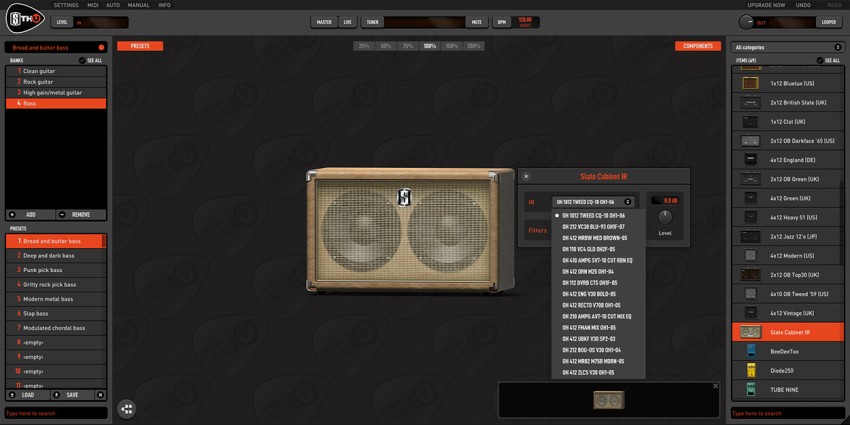
Task: Choose the 1x12 Clst (UK) cabinet icon
Action: (x=751, y=121)
